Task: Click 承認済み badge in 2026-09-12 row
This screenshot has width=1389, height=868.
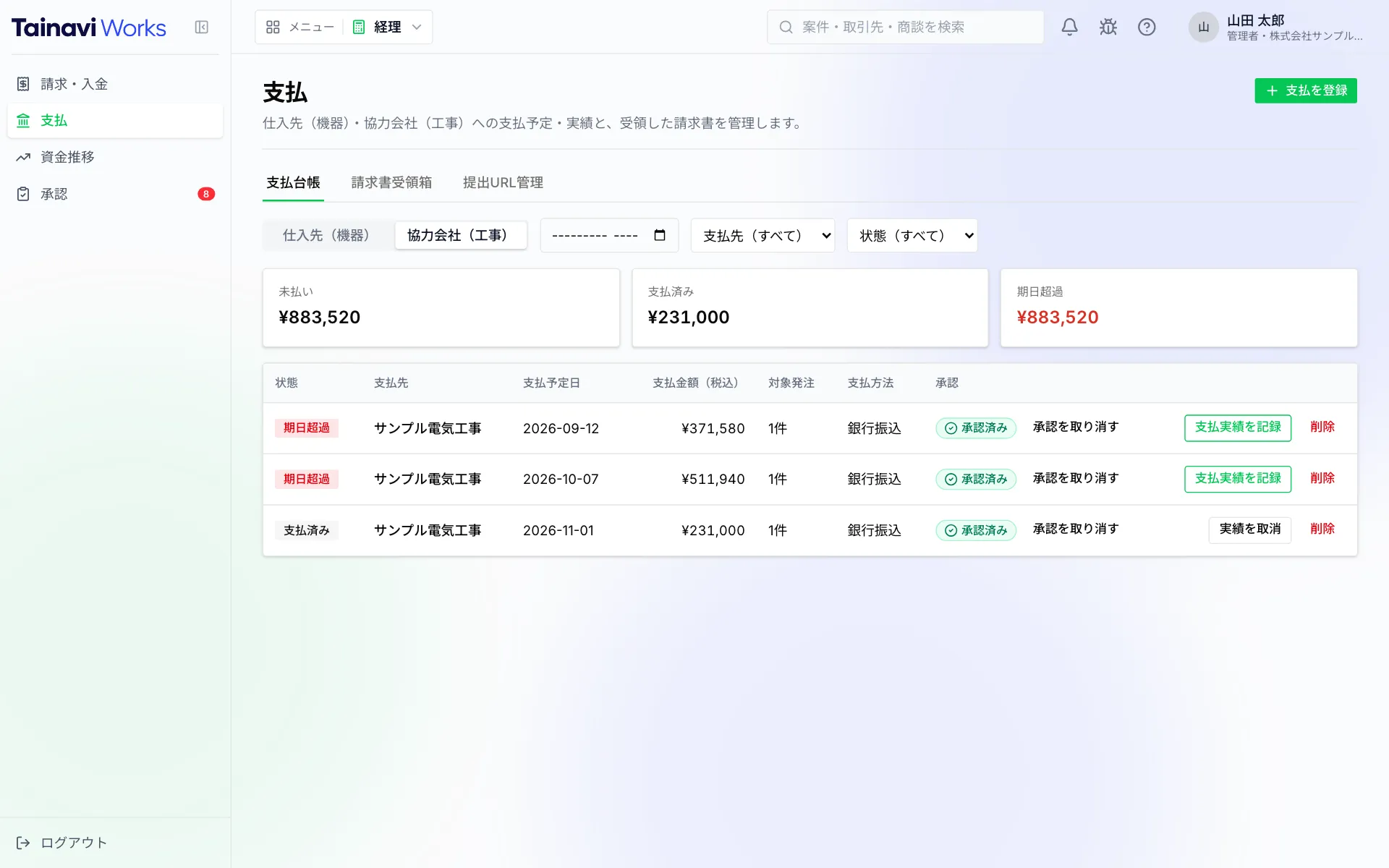Action: pos(976,428)
